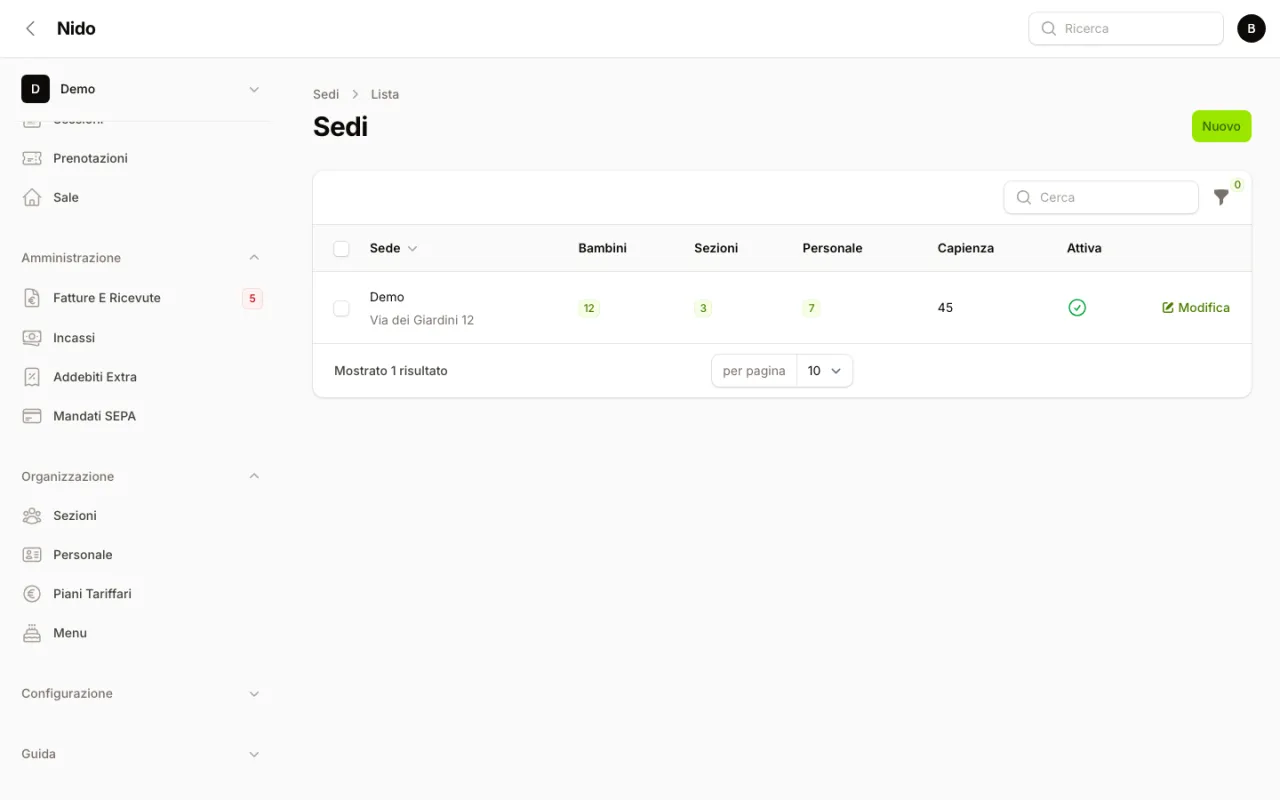Open the Menu cake icon
This screenshot has height=800, width=1280.
coord(32,633)
